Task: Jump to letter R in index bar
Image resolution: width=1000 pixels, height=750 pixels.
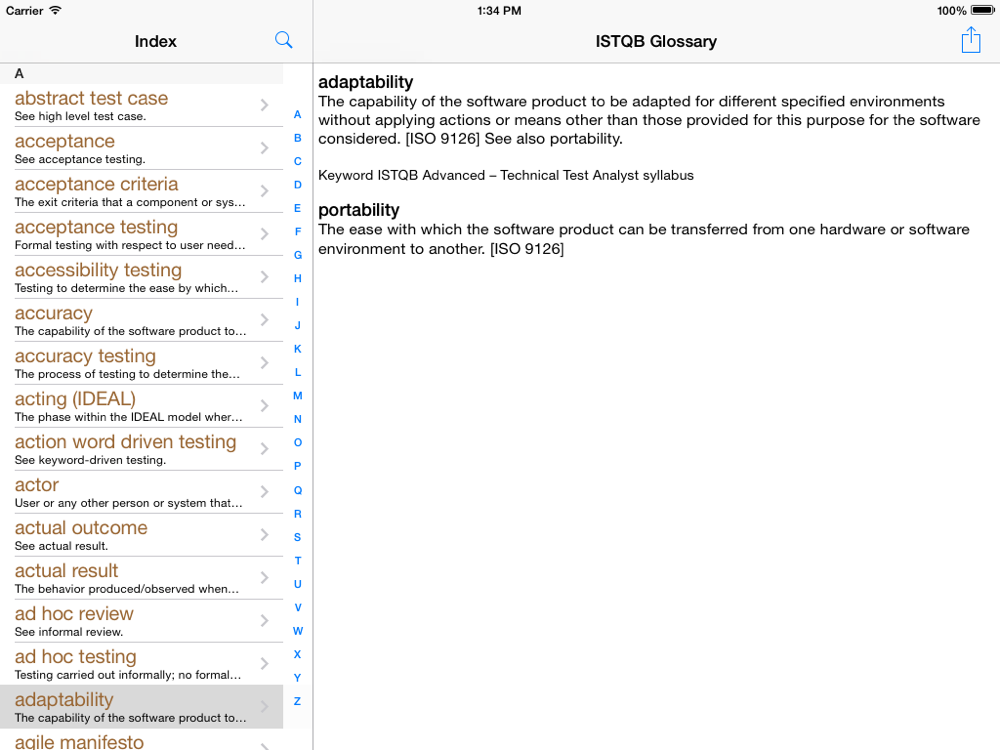Action: pos(297,513)
